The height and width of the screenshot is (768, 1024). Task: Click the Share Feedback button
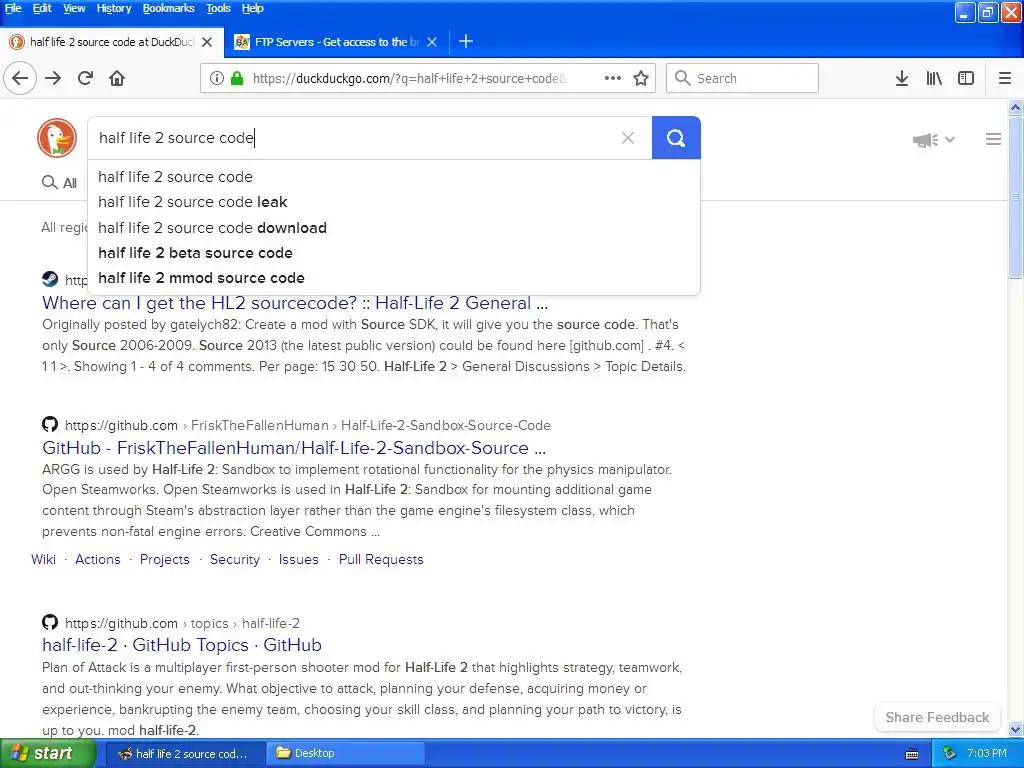(x=937, y=718)
